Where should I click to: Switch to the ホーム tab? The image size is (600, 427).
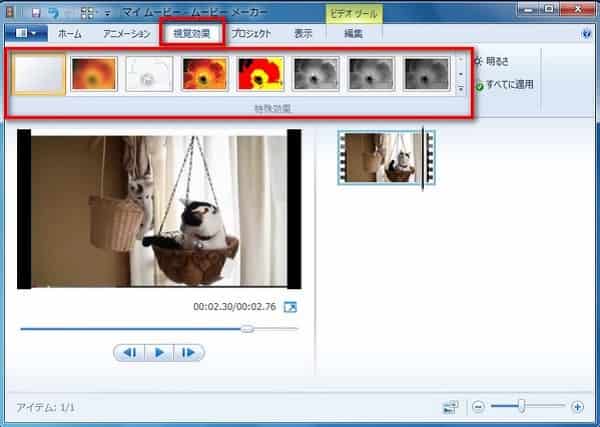69,34
